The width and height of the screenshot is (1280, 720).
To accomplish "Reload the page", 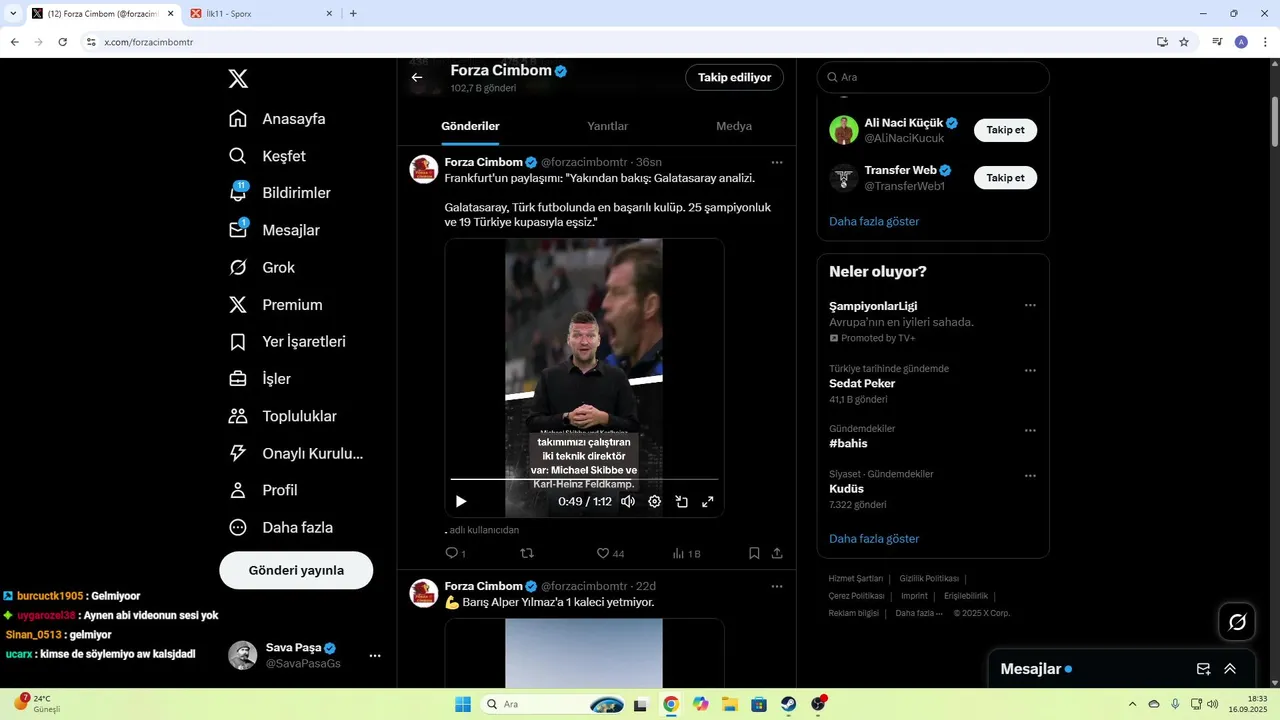I will [62, 42].
